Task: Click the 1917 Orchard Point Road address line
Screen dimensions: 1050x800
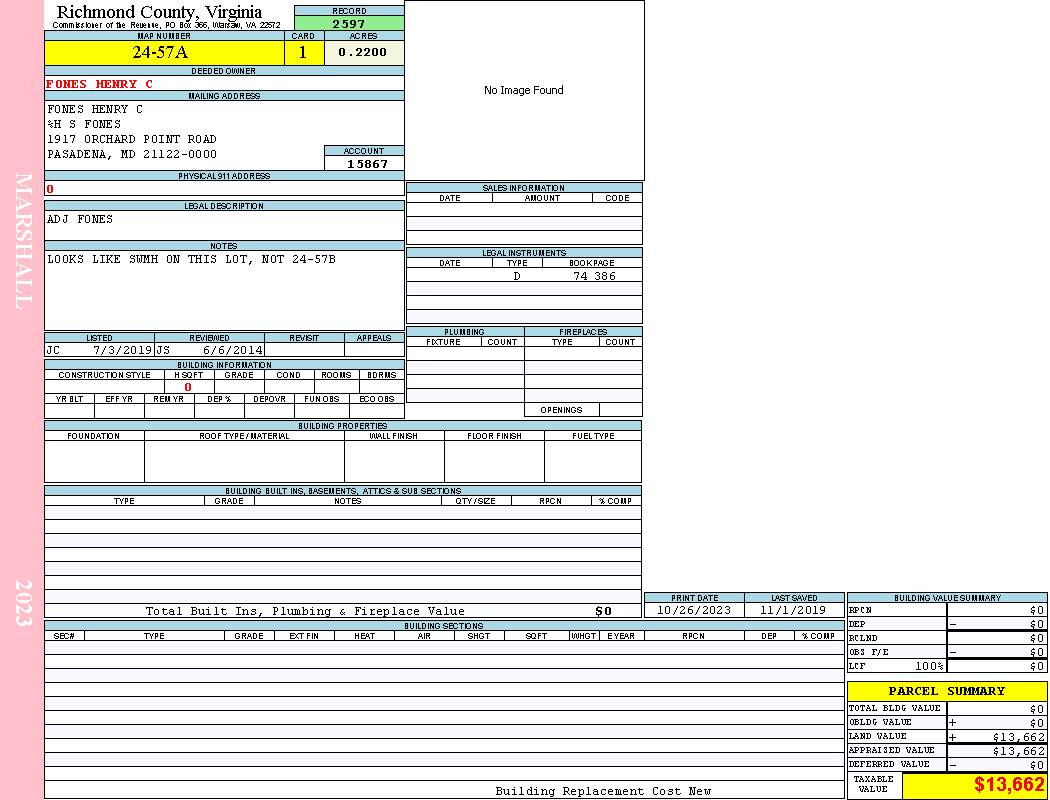Action: [131, 139]
